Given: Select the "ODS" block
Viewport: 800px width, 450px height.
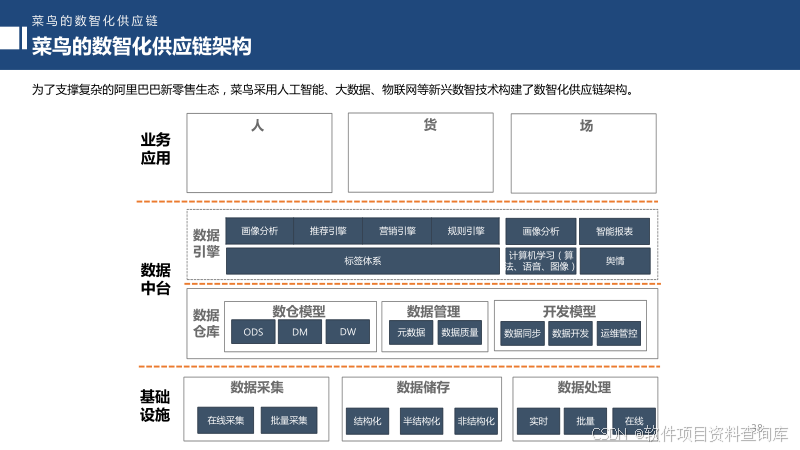Looking at the screenshot, I should [253, 332].
